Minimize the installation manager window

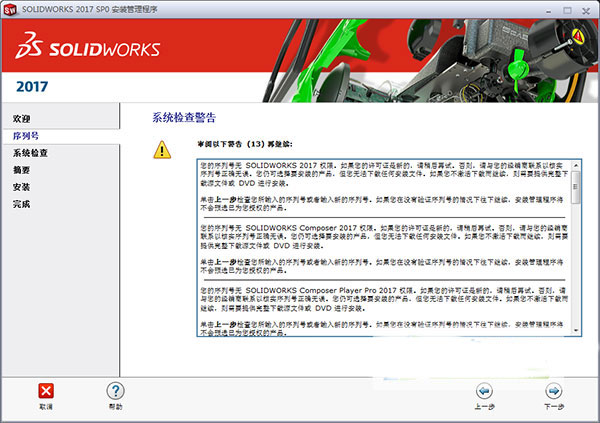[x=549, y=10]
